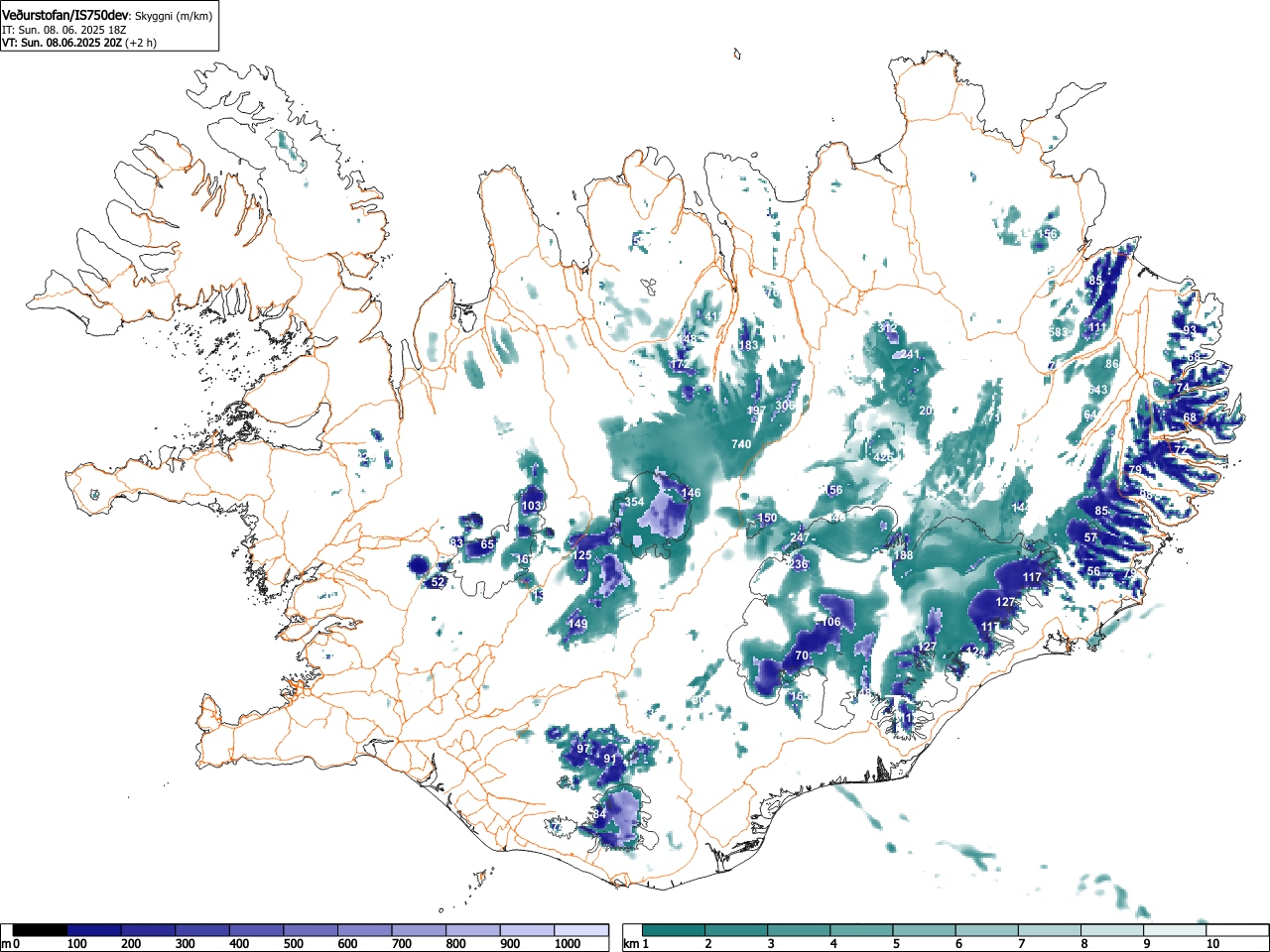Click the '500' label on the metre legend
This screenshot has width=1270, height=952.
click(293, 944)
